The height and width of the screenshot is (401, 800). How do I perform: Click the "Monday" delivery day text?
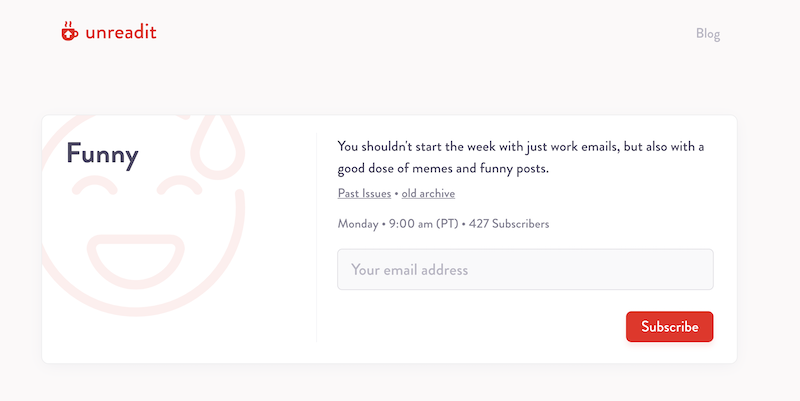click(358, 224)
